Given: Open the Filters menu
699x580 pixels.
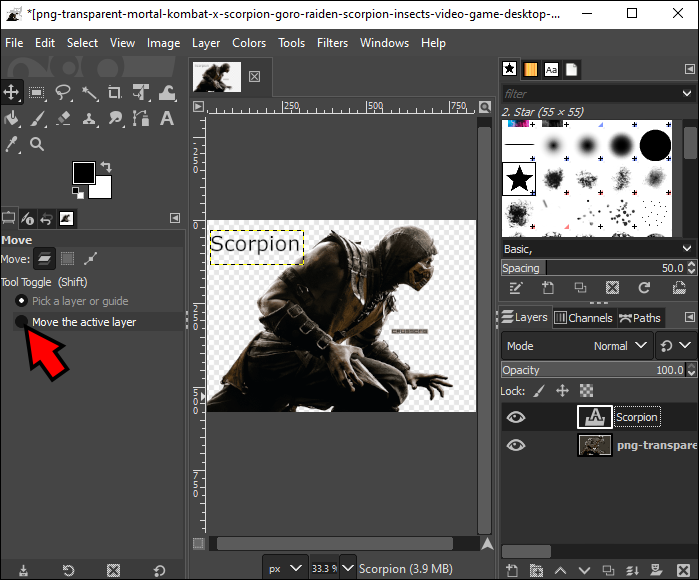Looking at the screenshot, I should pyautogui.click(x=332, y=43).
